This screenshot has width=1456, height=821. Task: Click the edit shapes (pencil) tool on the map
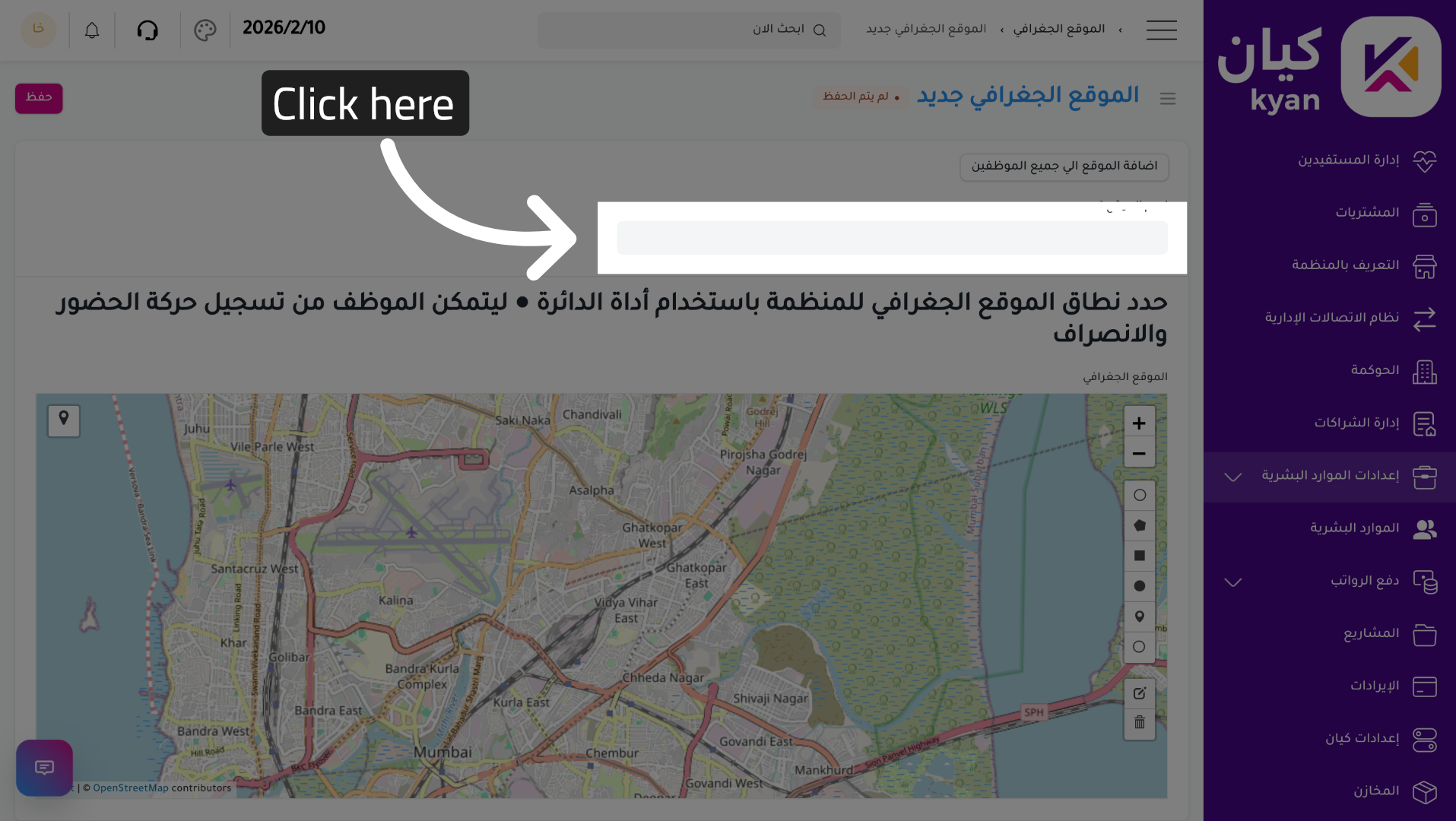pos(1139,693)
